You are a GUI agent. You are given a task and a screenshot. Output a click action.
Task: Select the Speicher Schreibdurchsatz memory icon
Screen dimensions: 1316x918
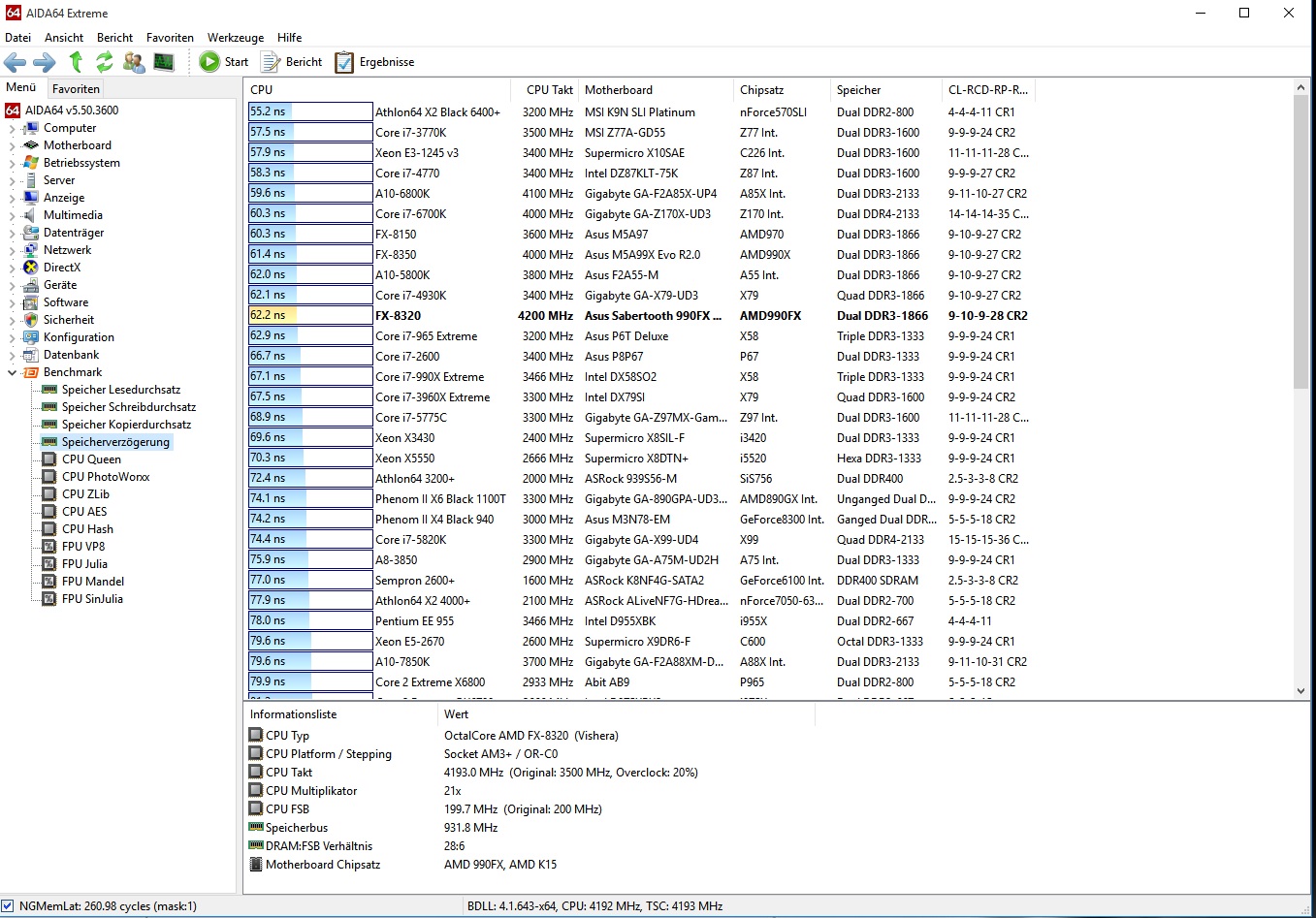point(49,407)
